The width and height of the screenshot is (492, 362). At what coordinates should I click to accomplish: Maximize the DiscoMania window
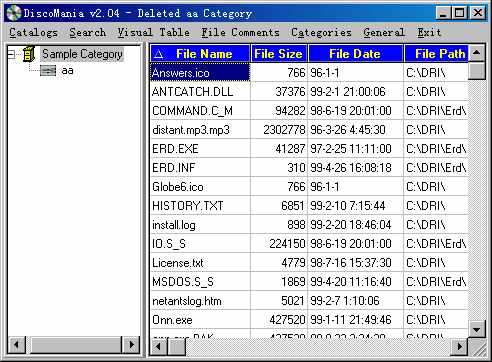(x=459, y=13)
